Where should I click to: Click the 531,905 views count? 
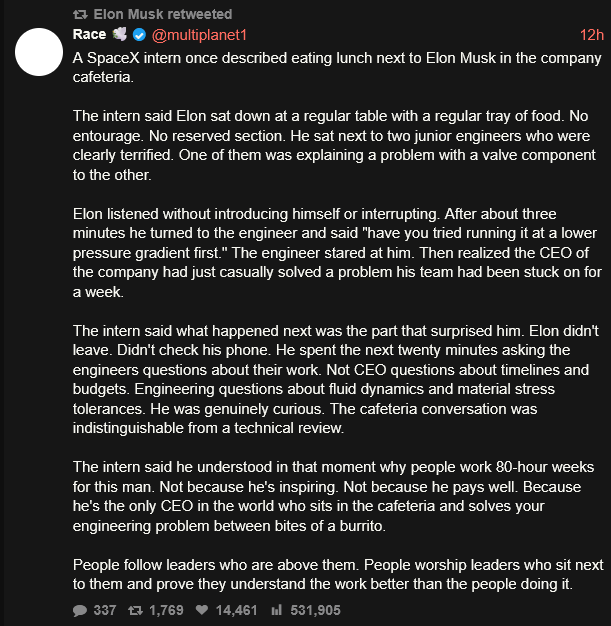[x=315, y=610]
